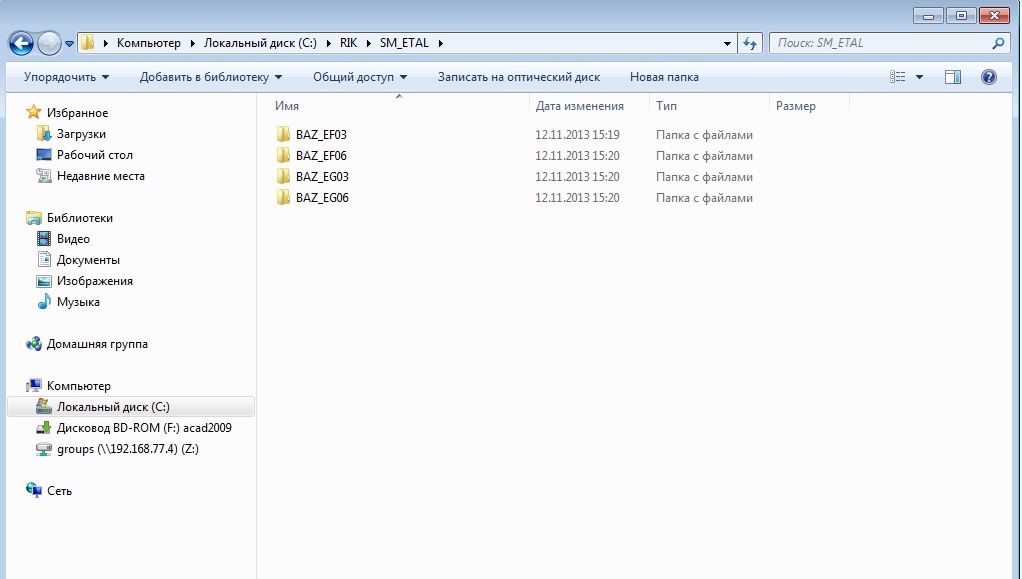This screenshot has height=579, width=1022.
Task: Click the refresh button beside address bar
Action: [751, 43]
